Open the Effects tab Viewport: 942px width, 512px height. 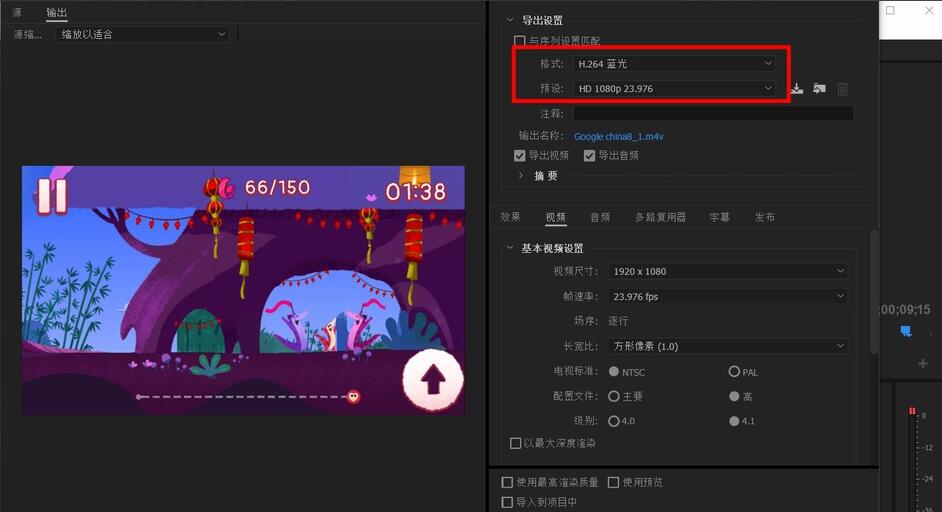coord(510,217)
